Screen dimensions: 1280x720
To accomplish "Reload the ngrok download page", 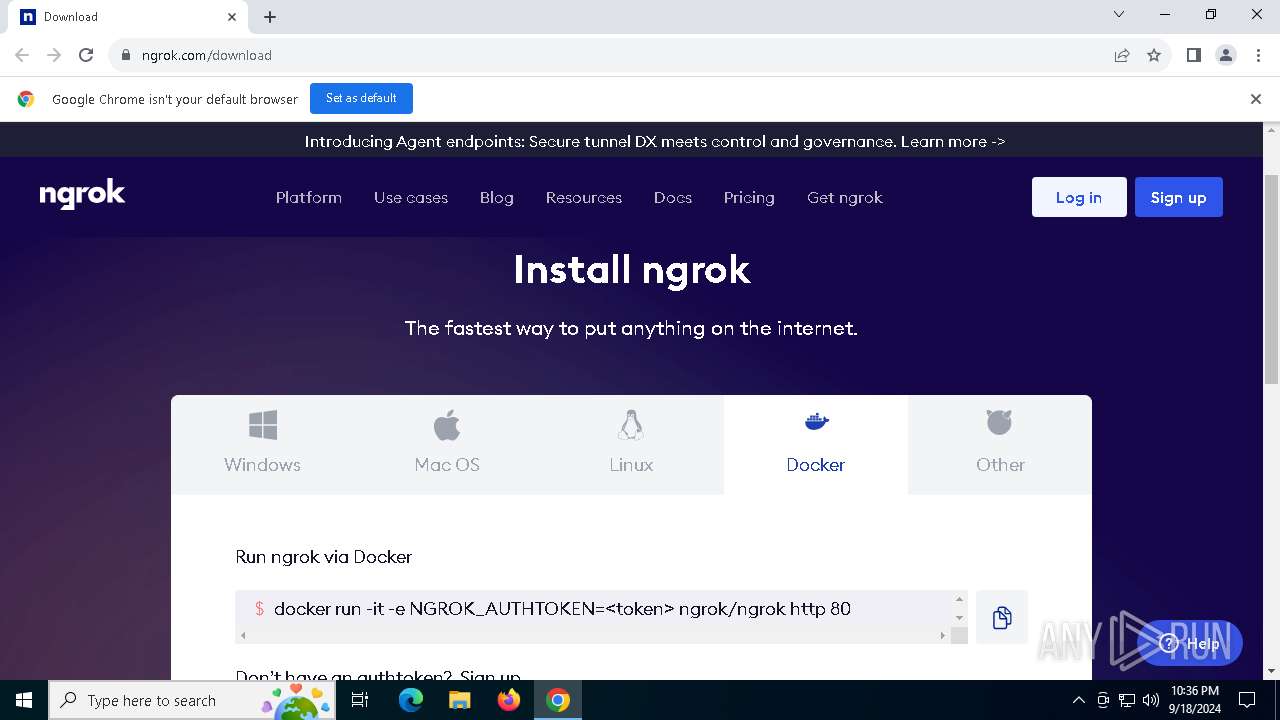I will point(86,55).
